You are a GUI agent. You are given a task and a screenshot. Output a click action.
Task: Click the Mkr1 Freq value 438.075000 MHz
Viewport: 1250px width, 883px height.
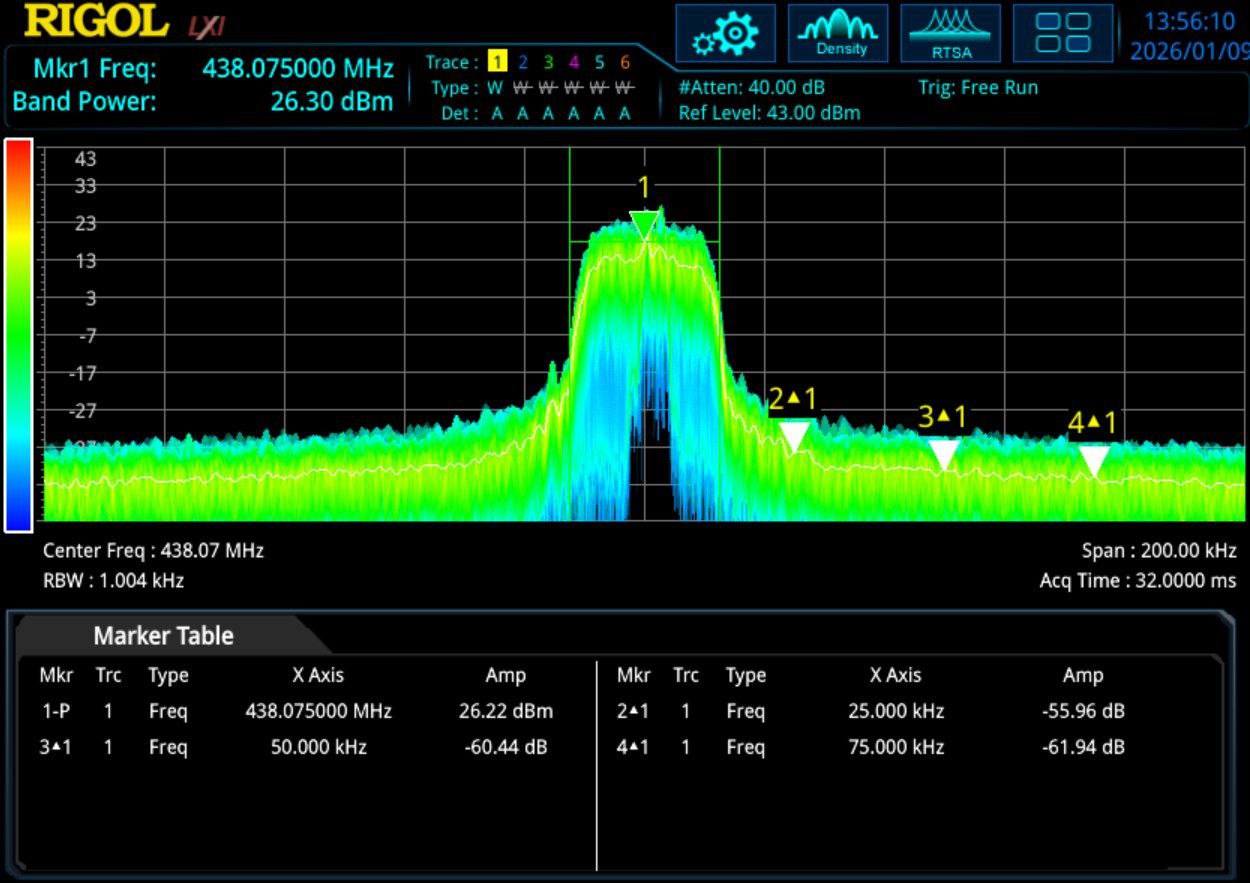298,69
